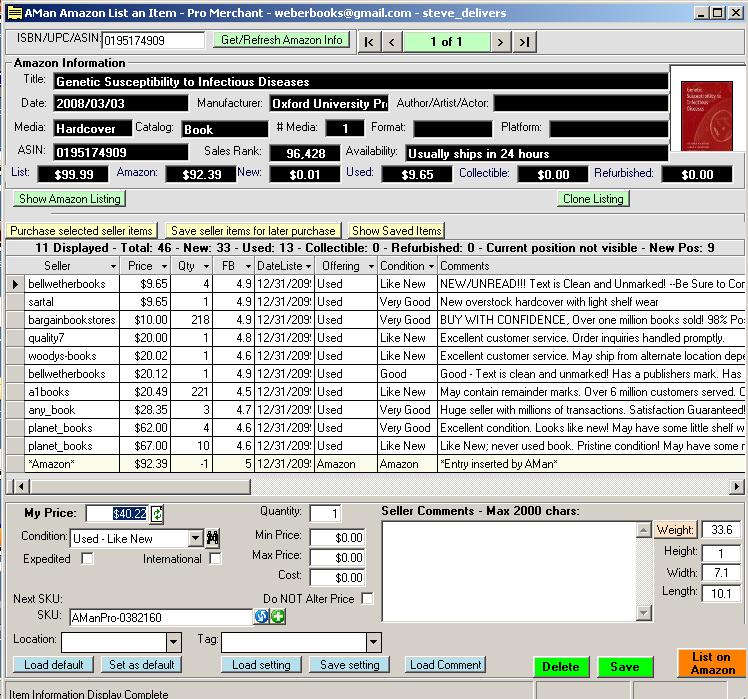Click horizontal scrollbar right arrow of seller table

(x=737, y=487)
